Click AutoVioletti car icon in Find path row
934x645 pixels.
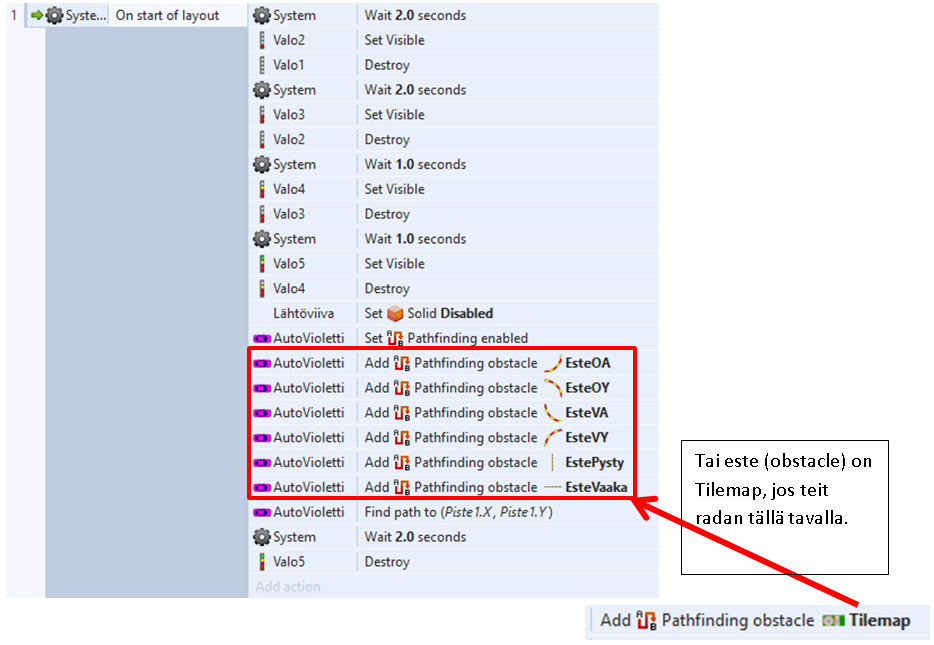(x=262, y=512)
